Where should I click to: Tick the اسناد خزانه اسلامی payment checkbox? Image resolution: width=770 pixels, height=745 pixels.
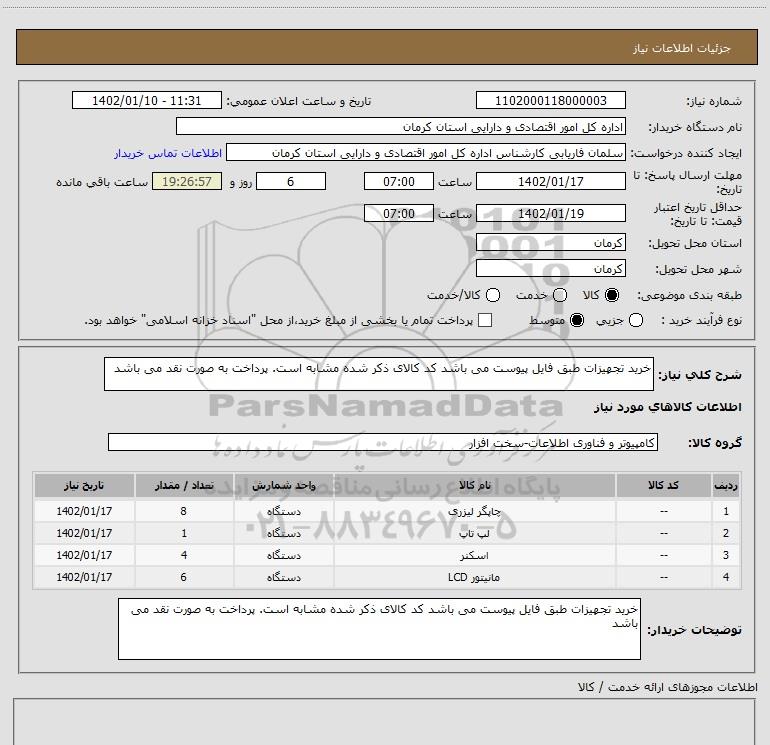[x=485, y=320]
